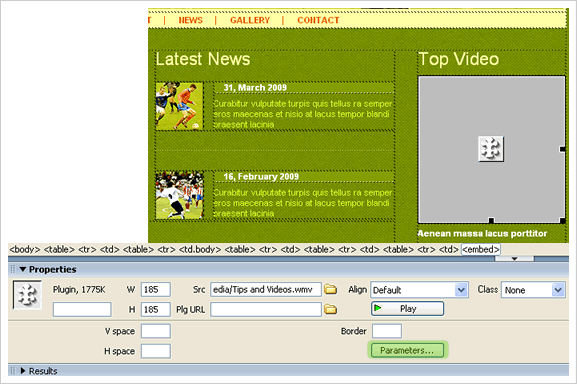The height and width of the screenshot is (384, 577).
Task: Click the 16, February 2009 date text
Action: click(261, 177)
